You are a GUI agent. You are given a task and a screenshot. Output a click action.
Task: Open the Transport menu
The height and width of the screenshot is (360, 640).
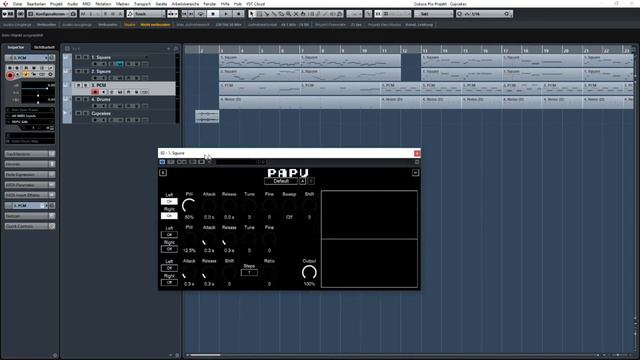(142, 4)
